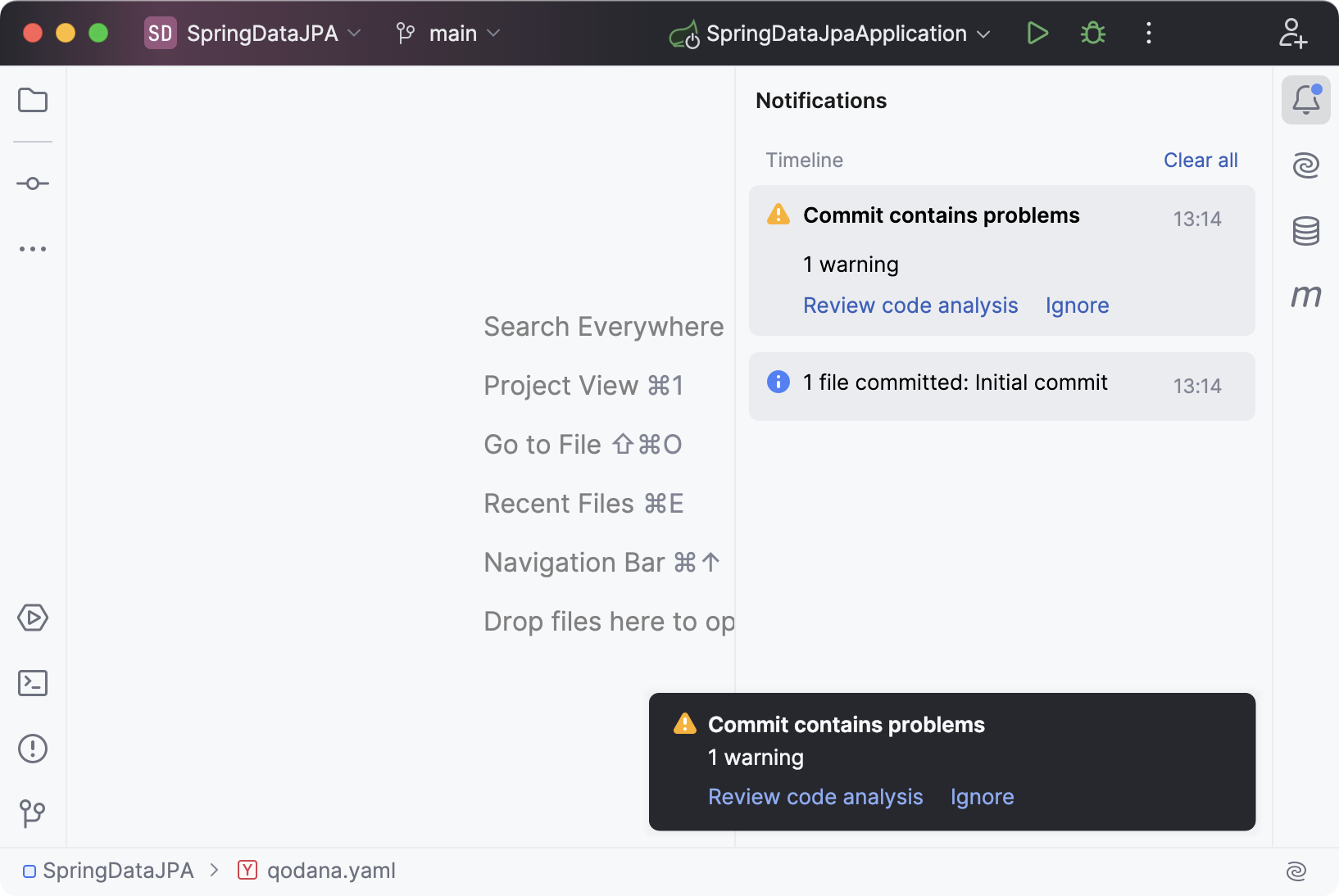Start debugging with the bug icon
This screenshot has width=1339, height=896.
(1092, 34)
